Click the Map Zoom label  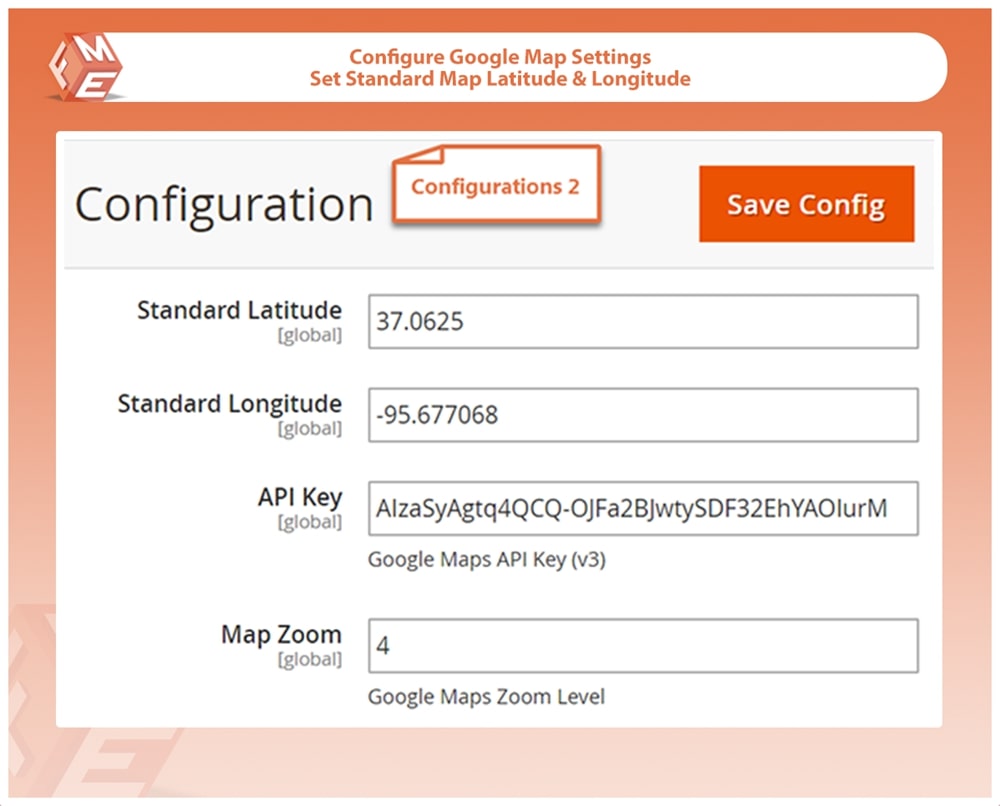(281, 634)
